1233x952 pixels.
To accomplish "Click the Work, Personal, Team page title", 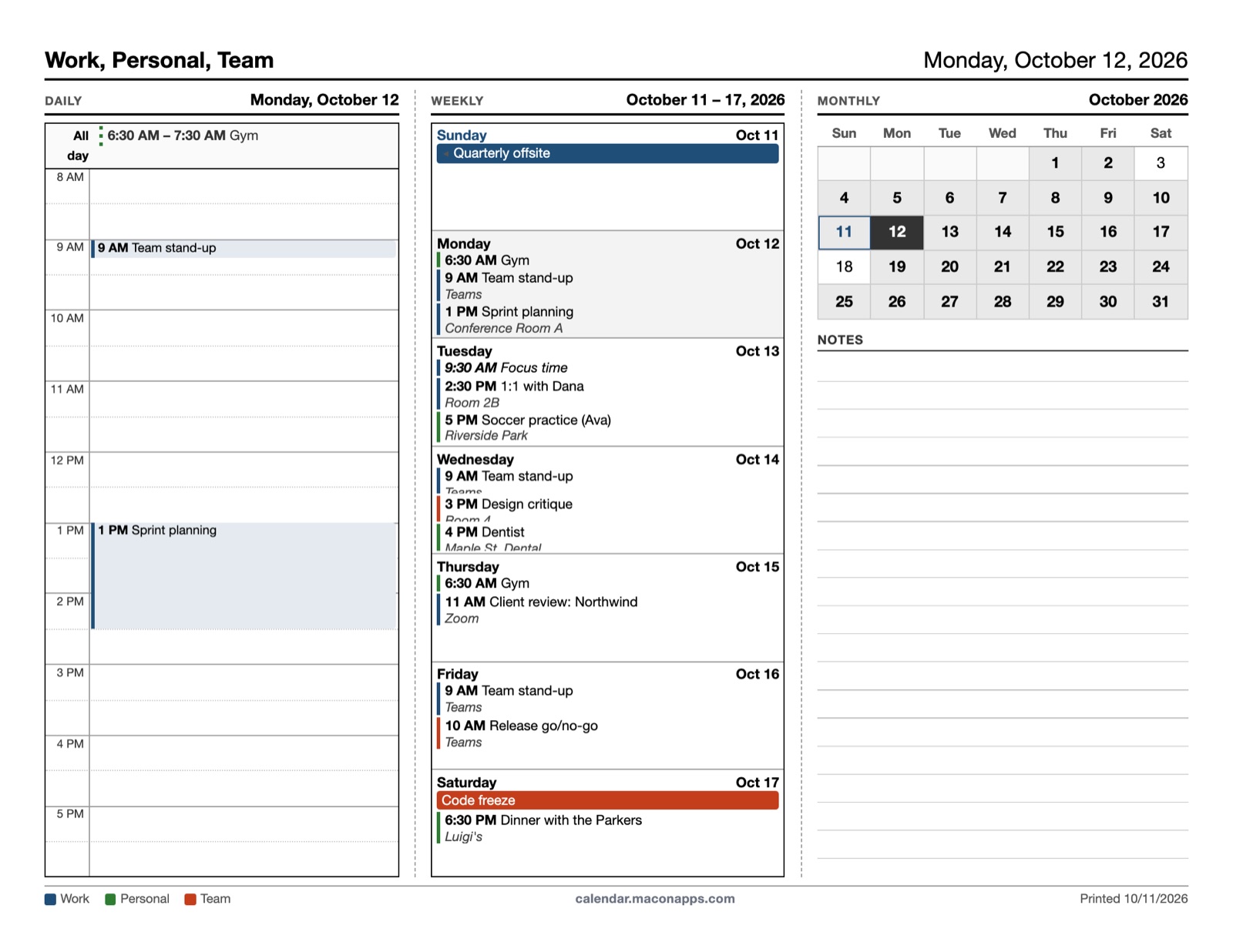I will (160, 60).
